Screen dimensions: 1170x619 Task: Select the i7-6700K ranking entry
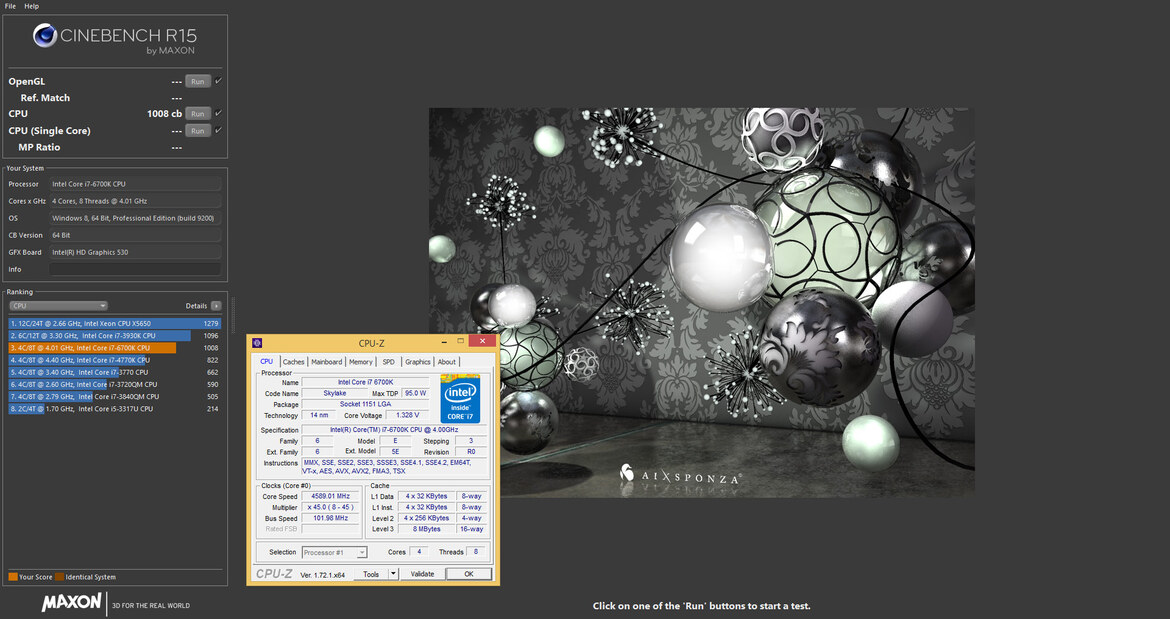click(x=115, y=348)
